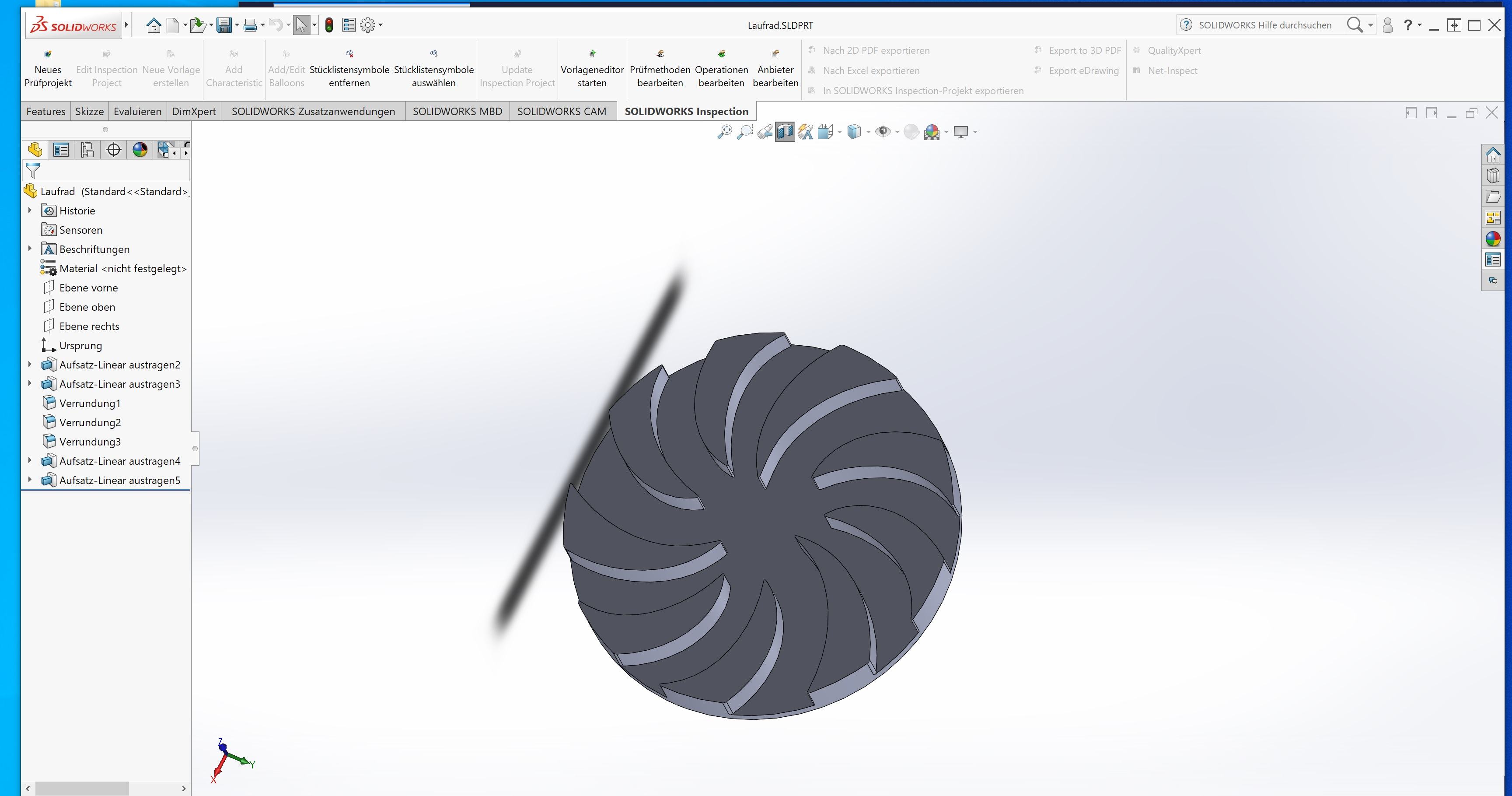Open the FeatureManager design tree tab
This screenshot has height=796, width=1512.
click(35, 150)
